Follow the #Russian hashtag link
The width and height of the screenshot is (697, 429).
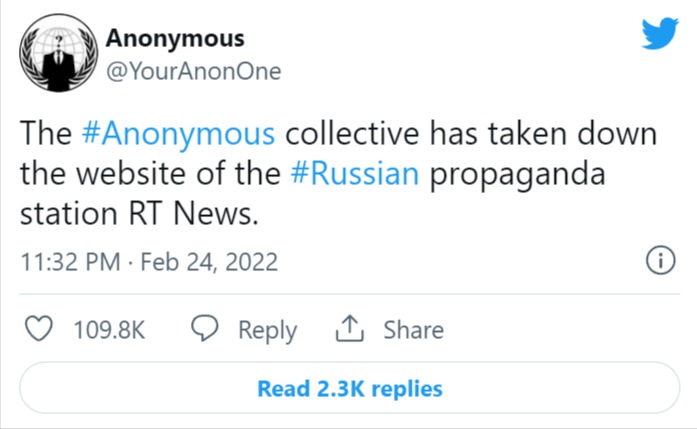coord(358,172)
